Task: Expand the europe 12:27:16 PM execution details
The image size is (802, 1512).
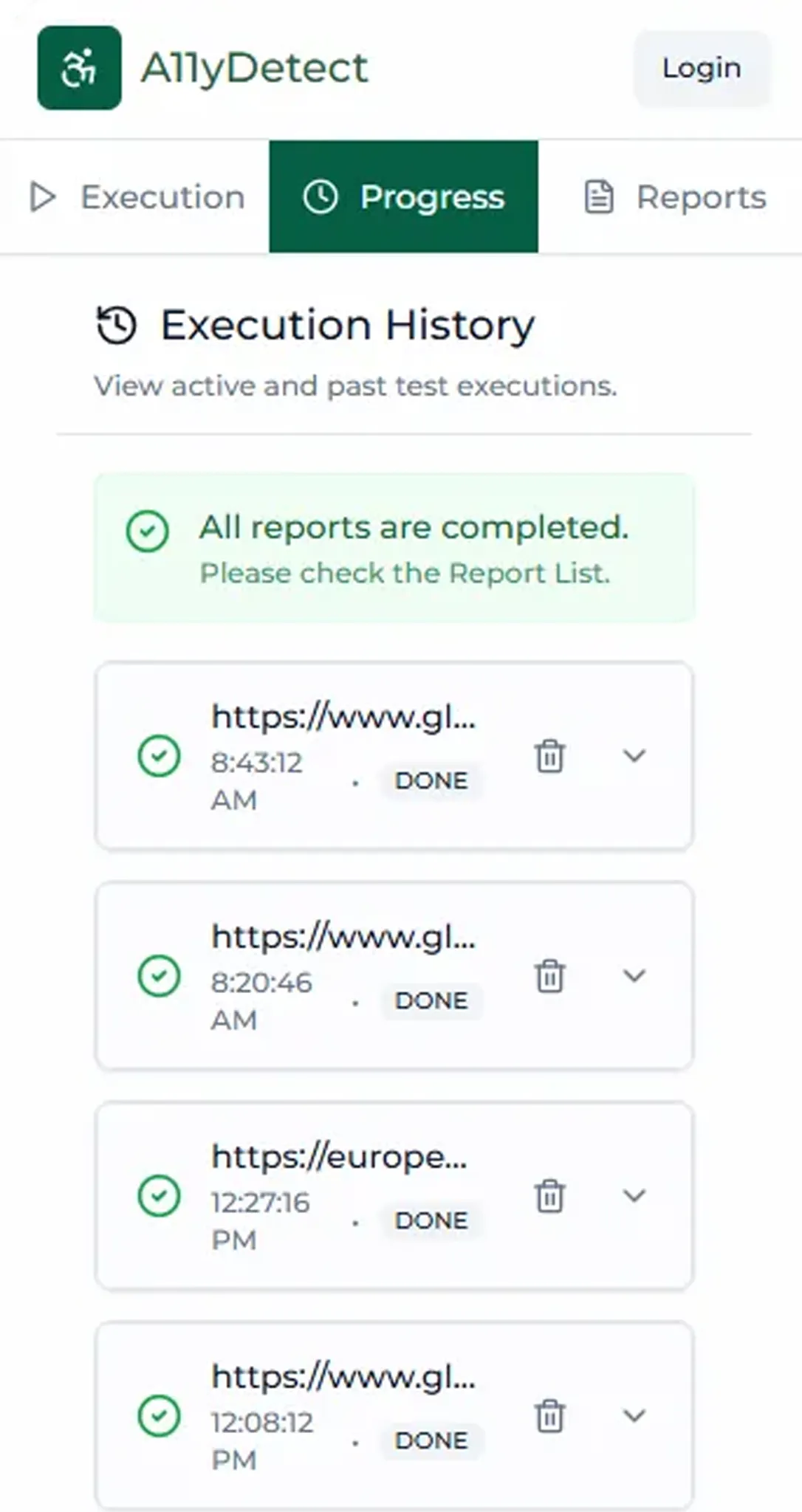Action: point(634,1196)
